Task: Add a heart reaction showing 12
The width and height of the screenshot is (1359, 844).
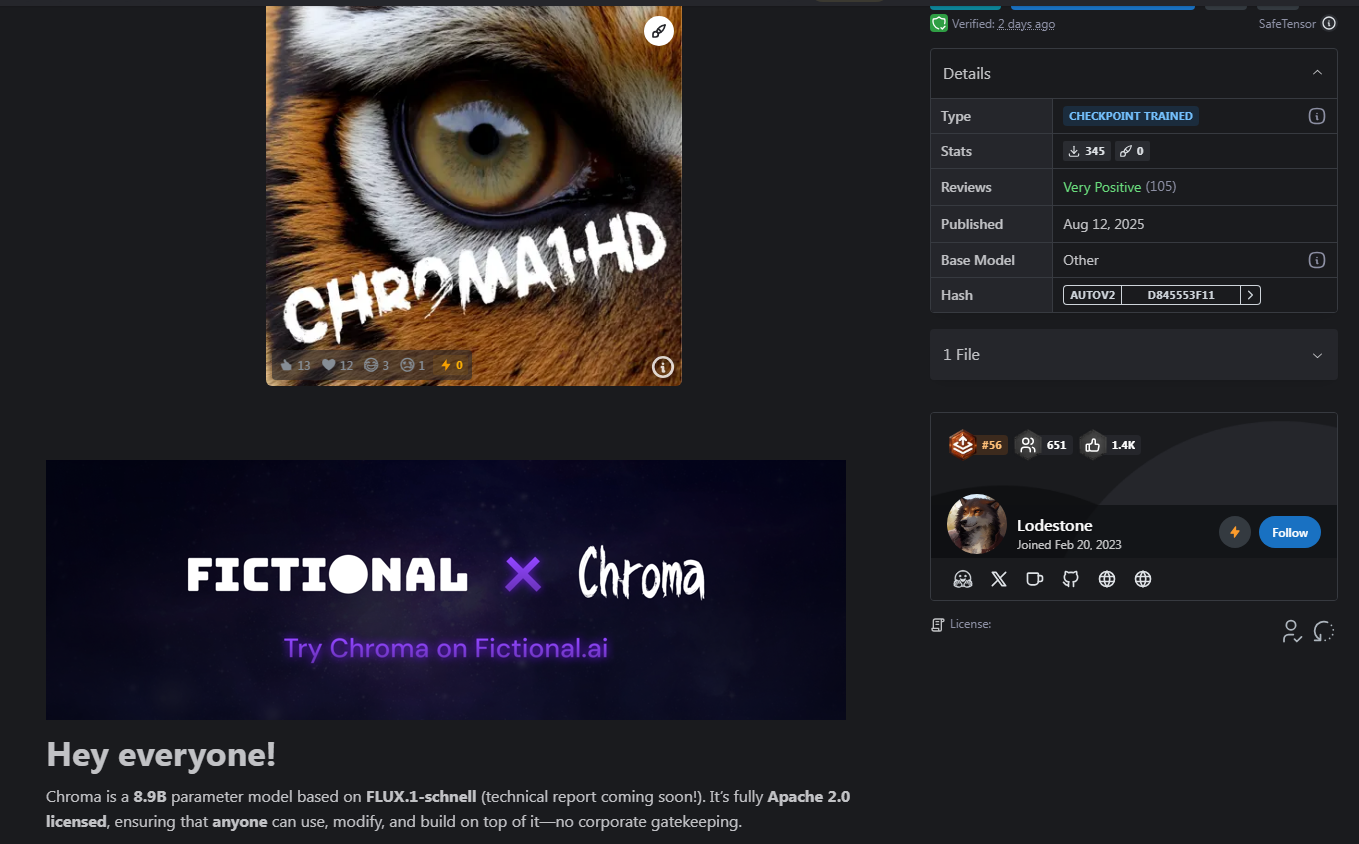Action: 337,365
